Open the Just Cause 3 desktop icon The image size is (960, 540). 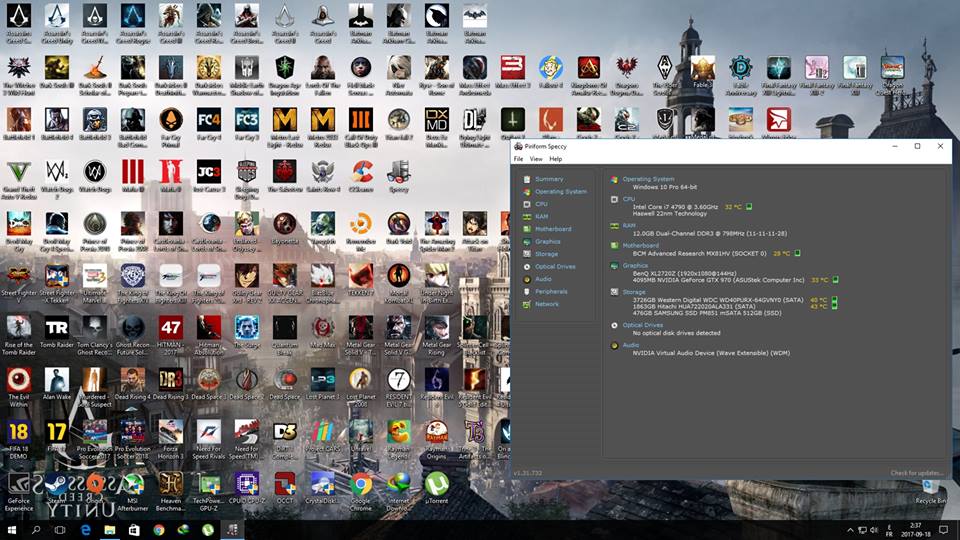click(x=209, y=176)
